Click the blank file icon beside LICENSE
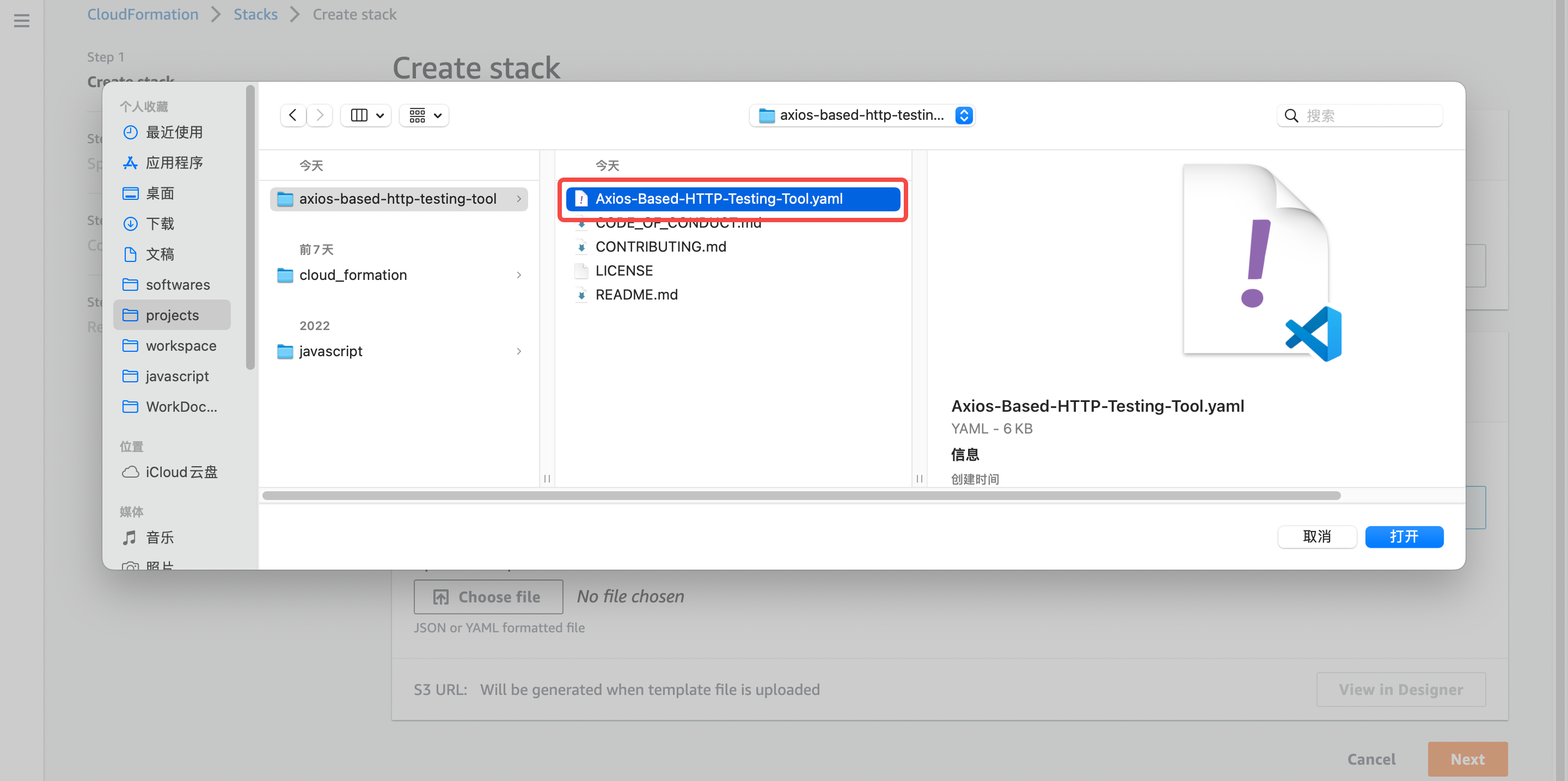 pyautogui.click(x=581, y=270)
